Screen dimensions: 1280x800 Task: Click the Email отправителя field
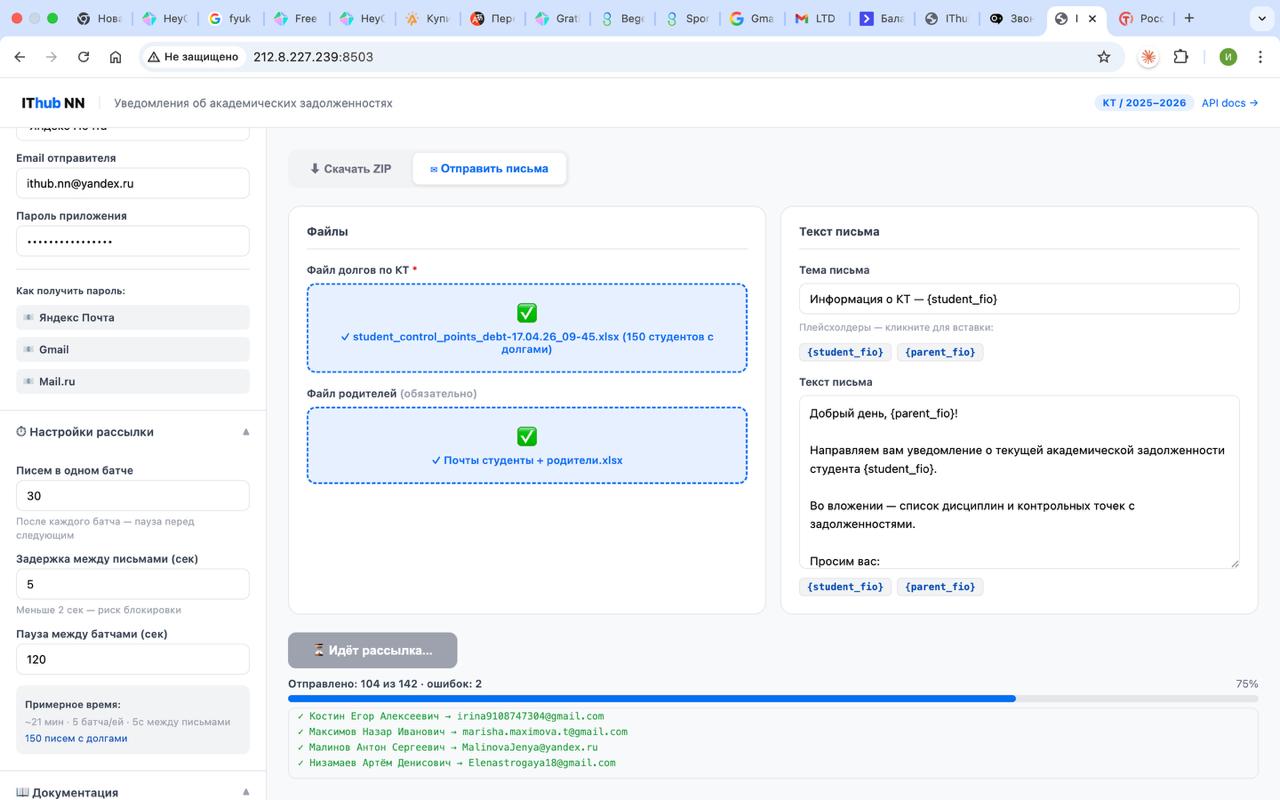(x=133, y=184)
